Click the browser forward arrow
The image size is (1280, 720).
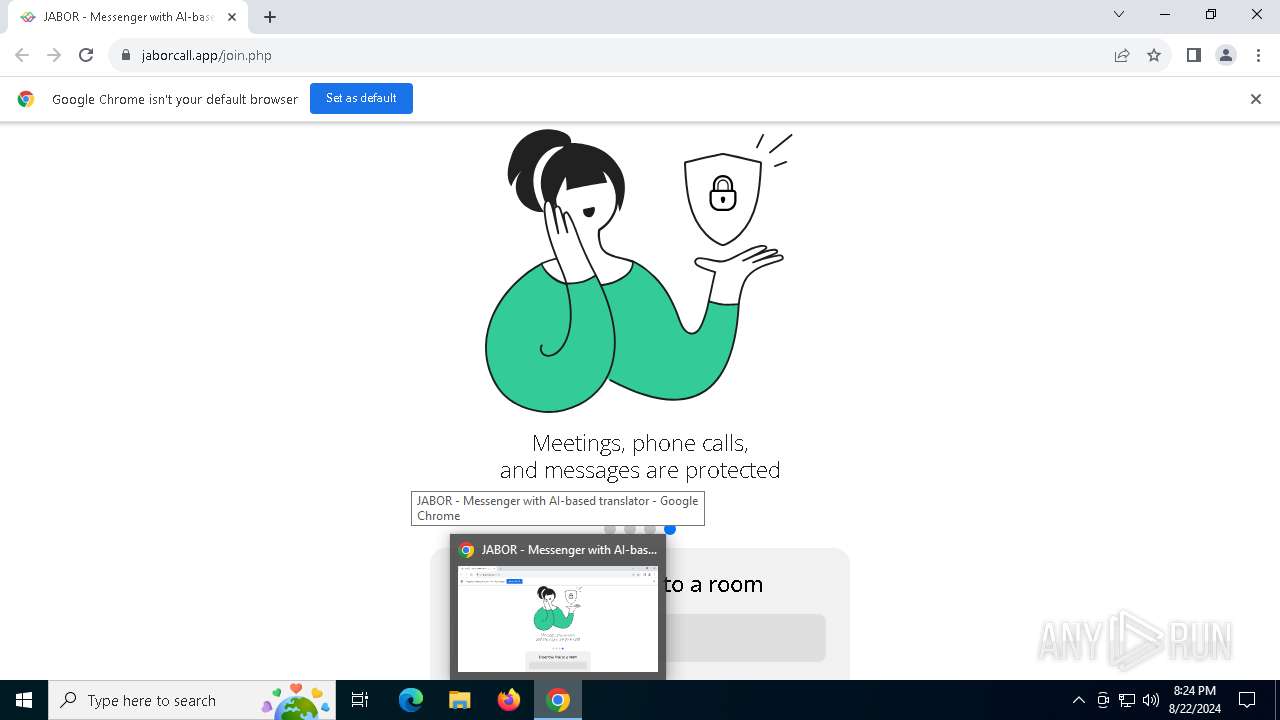point(54,55)
